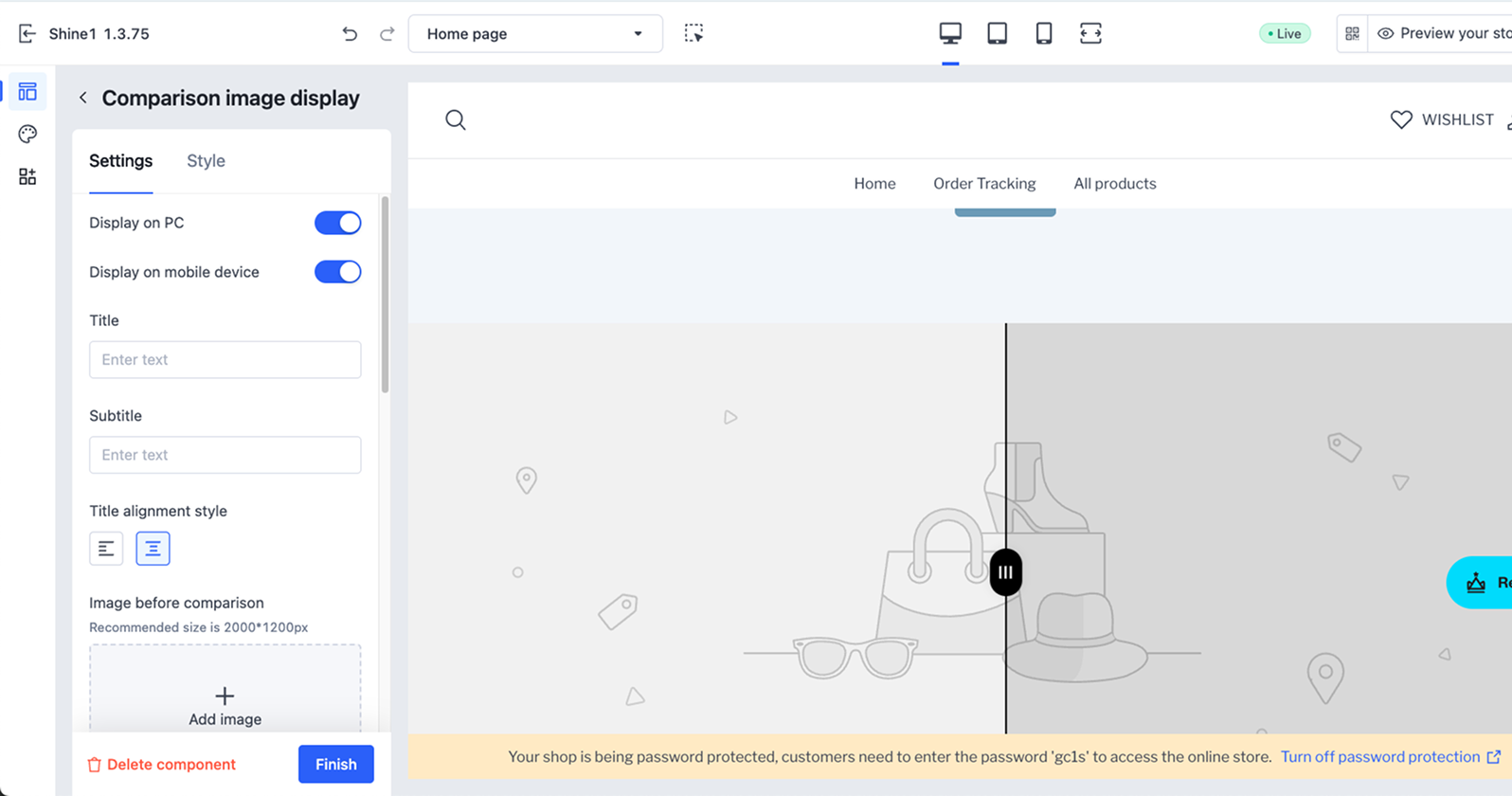Toggle Display on PC switch
Viewport: 1512px width, 796px height.
pos(337,223)
